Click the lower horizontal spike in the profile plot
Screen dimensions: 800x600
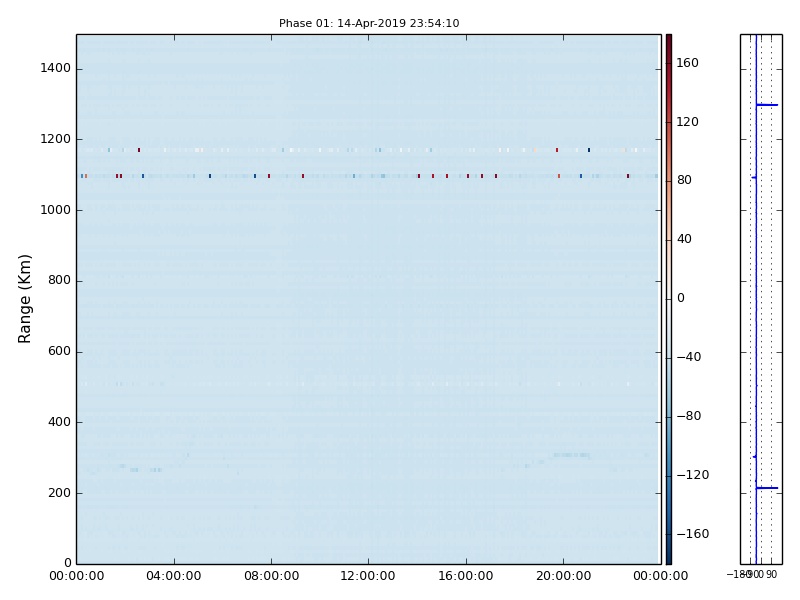pos(767,488)
